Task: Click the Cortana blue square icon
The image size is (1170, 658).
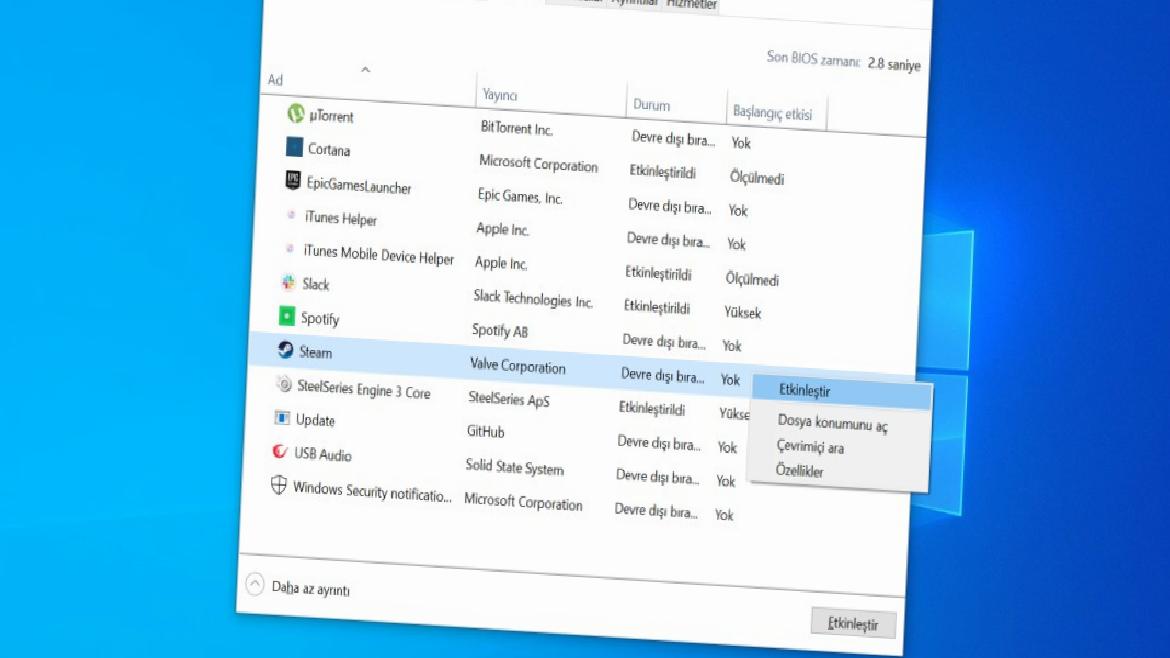Action: (294, 147)
